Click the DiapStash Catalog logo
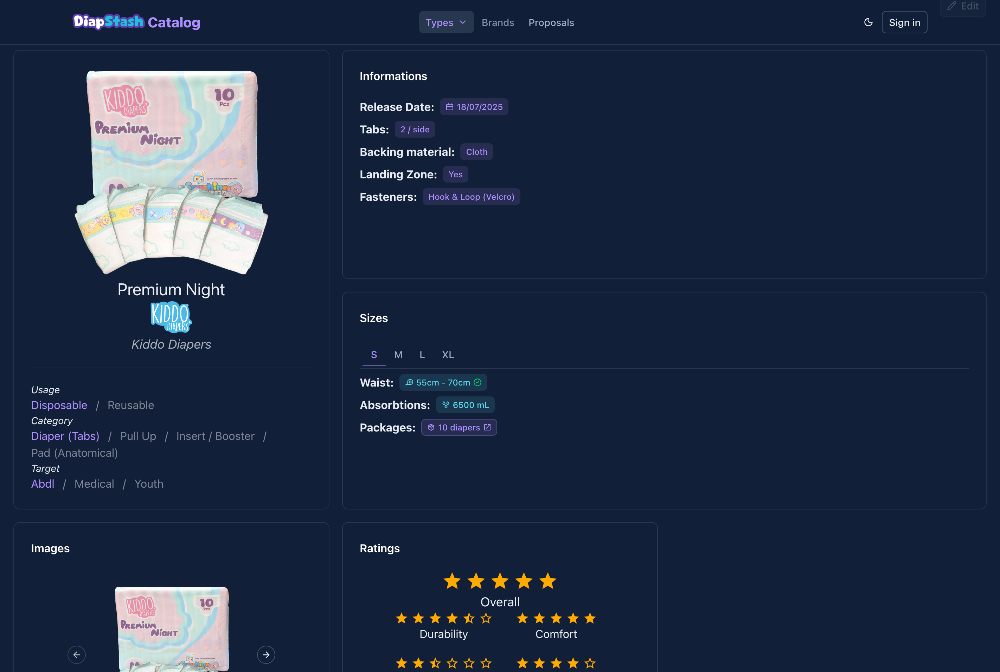1000x672 pixels. (137, 22)
